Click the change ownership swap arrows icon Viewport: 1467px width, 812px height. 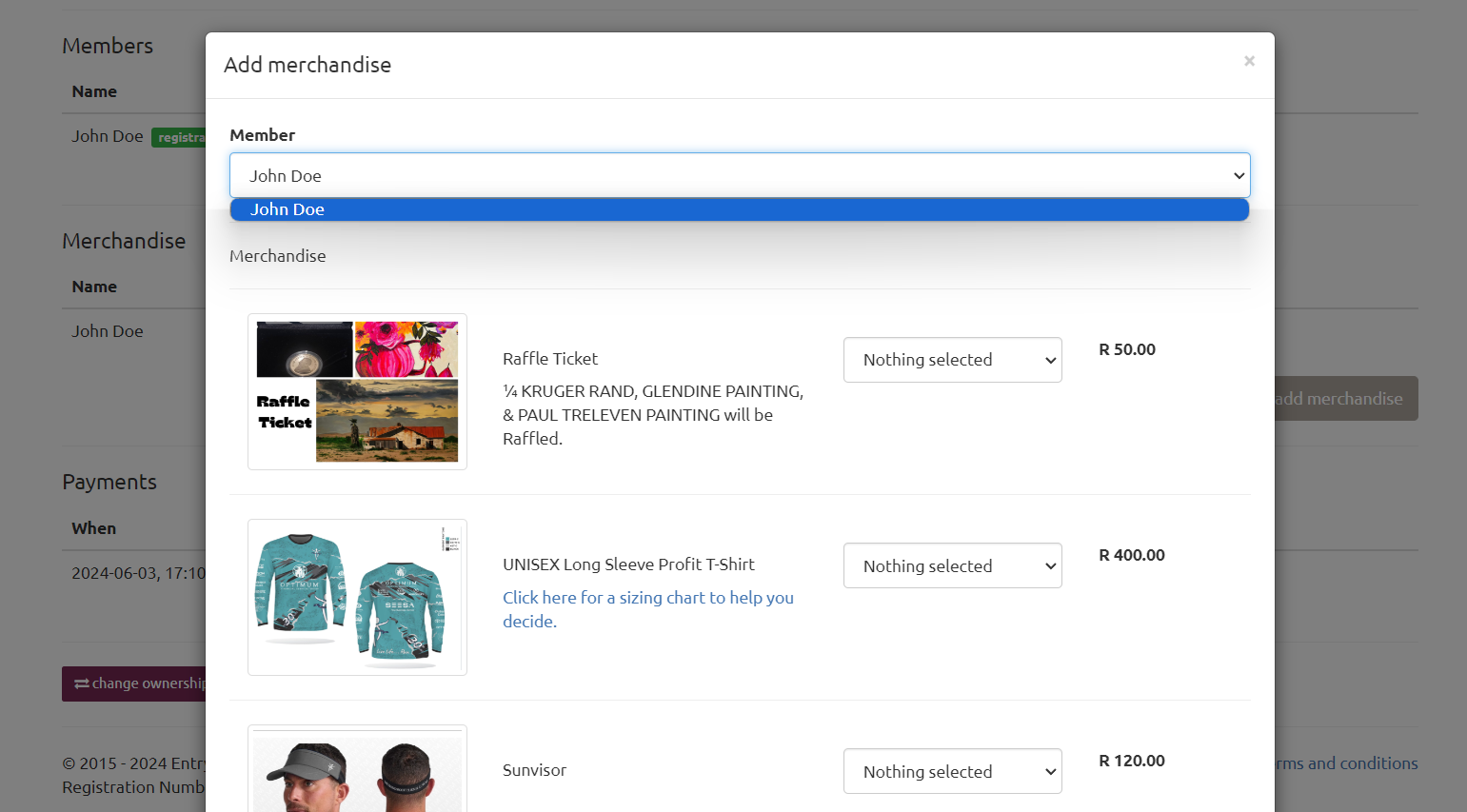82,683
